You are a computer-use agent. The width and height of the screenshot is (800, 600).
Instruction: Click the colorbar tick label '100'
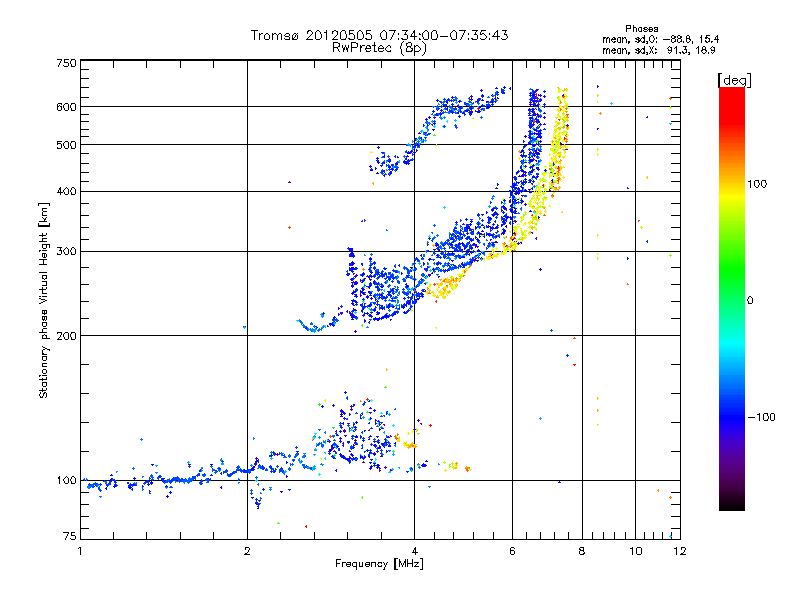click(x=757, y=184)
